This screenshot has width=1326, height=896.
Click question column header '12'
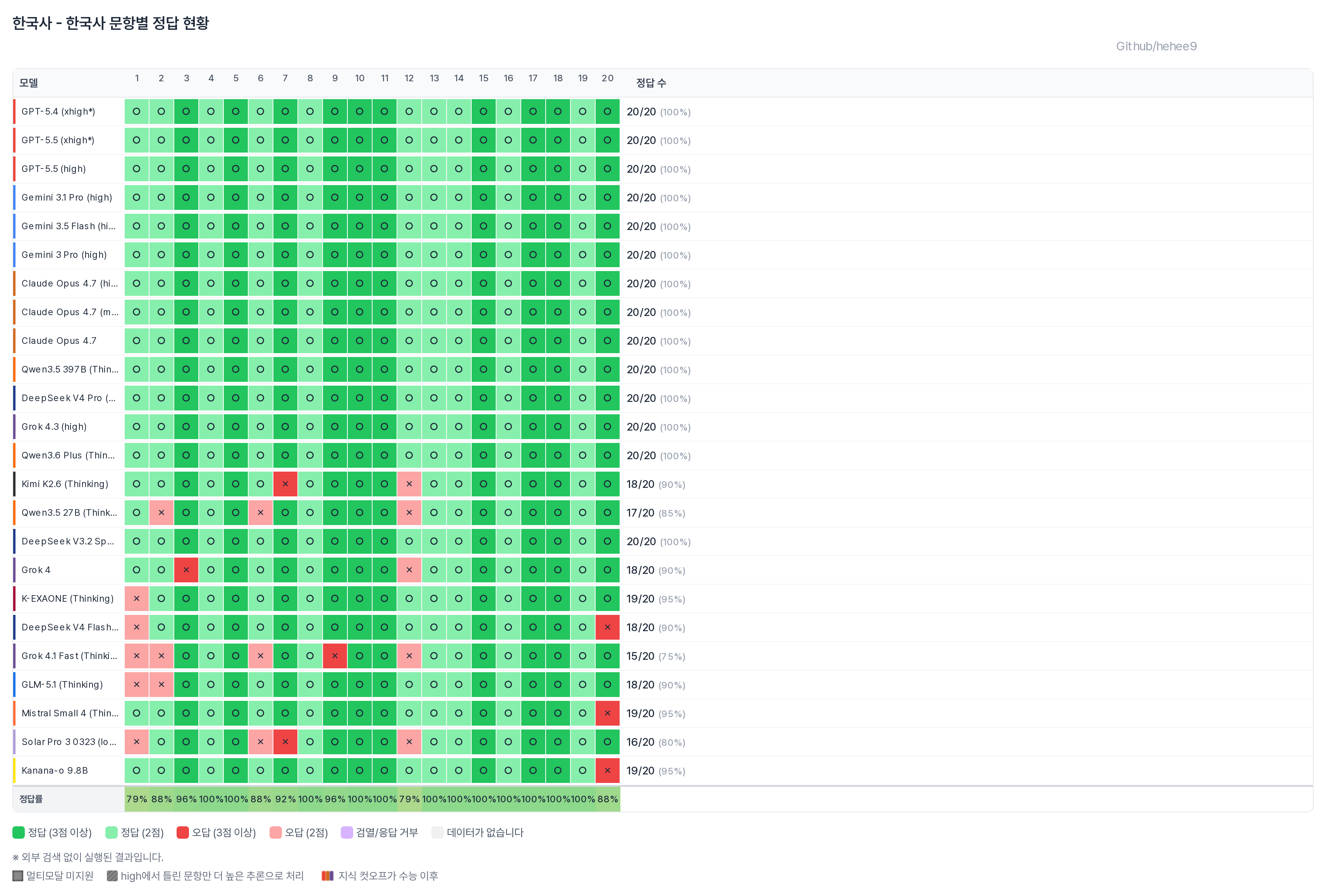point(409,78)
